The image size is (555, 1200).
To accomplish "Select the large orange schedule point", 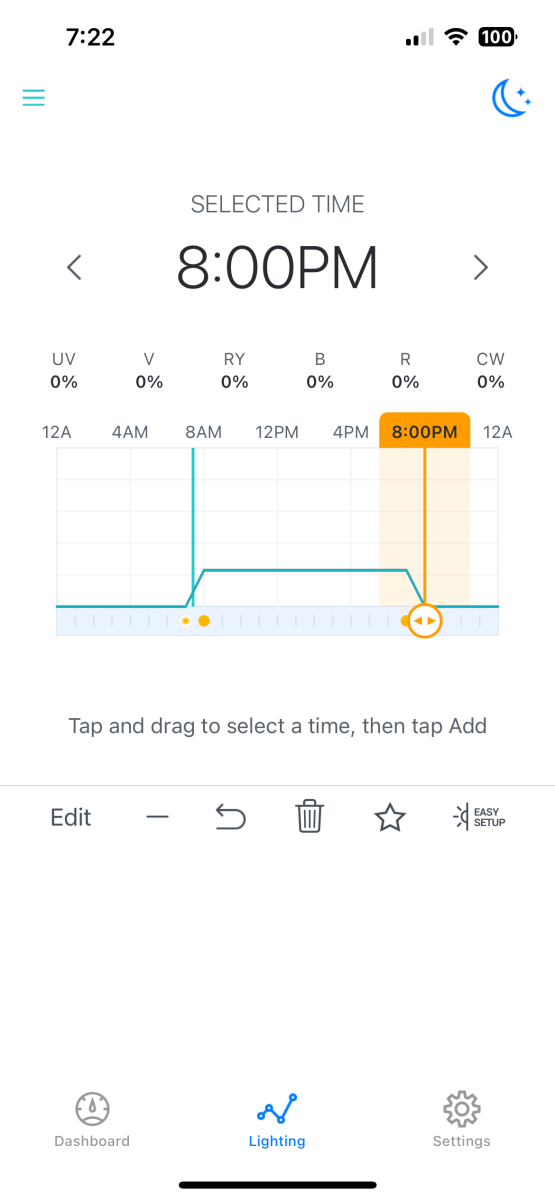I will (204, 621).
